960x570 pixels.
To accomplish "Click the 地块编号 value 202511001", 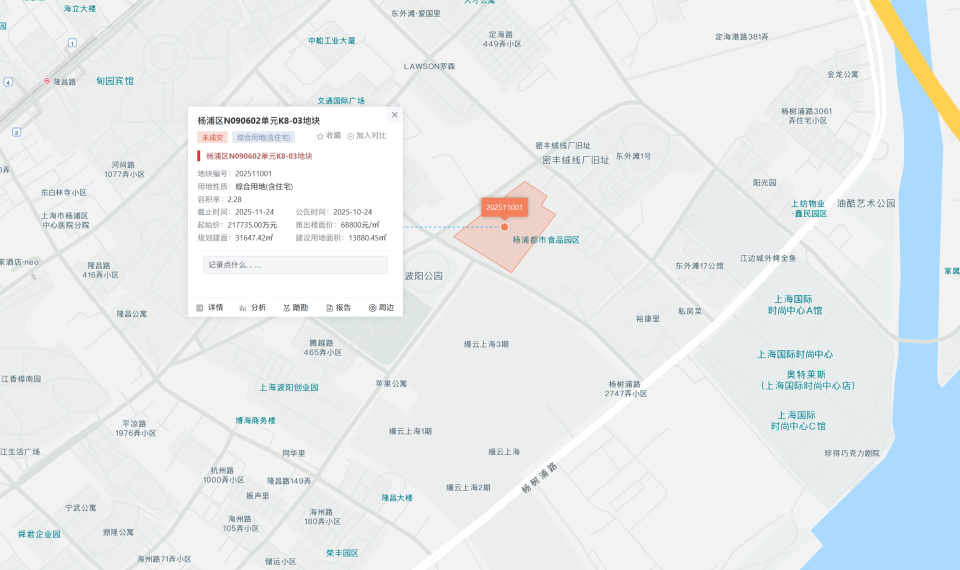I will [x=253, y=174].
